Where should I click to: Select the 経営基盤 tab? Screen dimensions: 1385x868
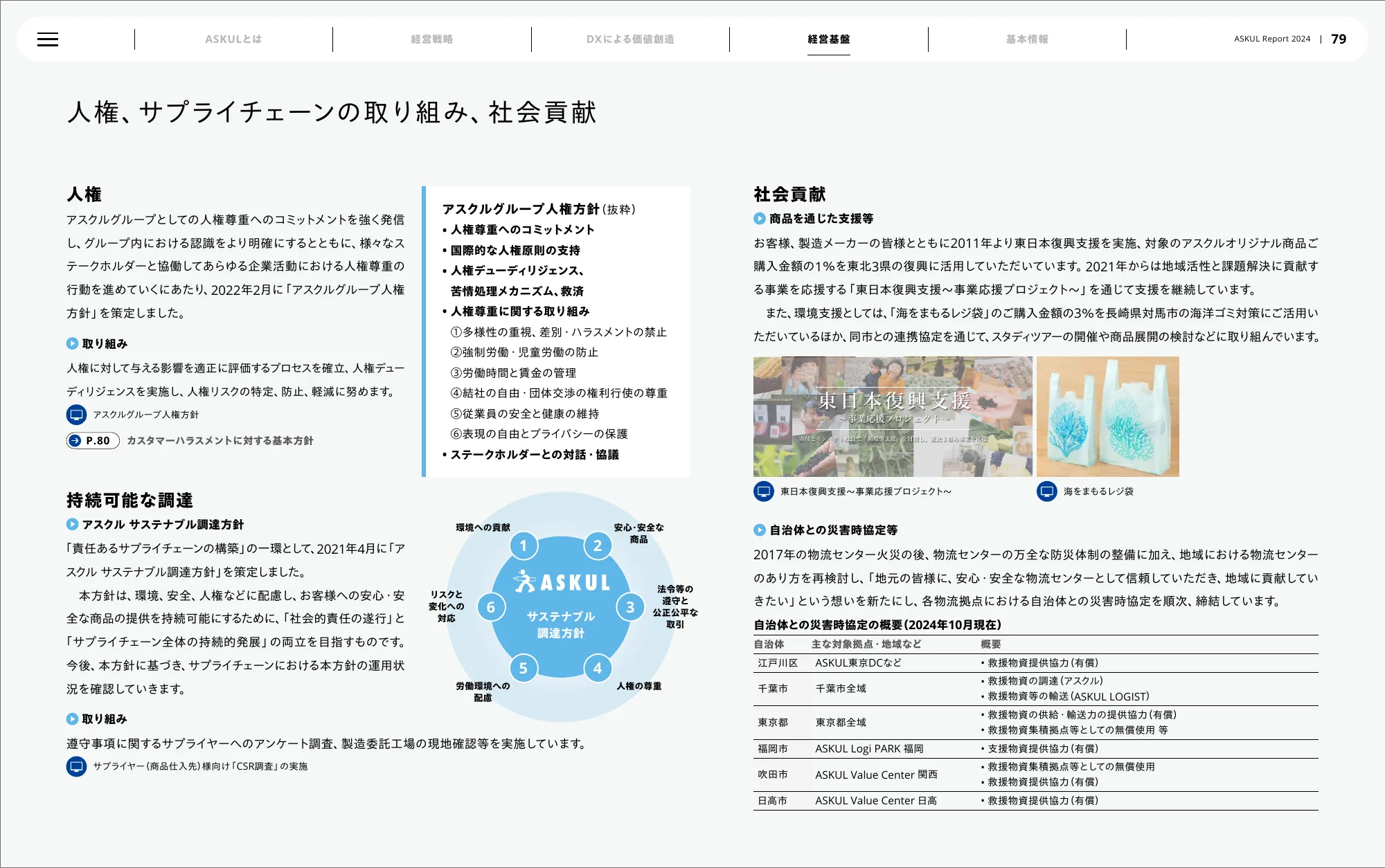pos(828,39)
